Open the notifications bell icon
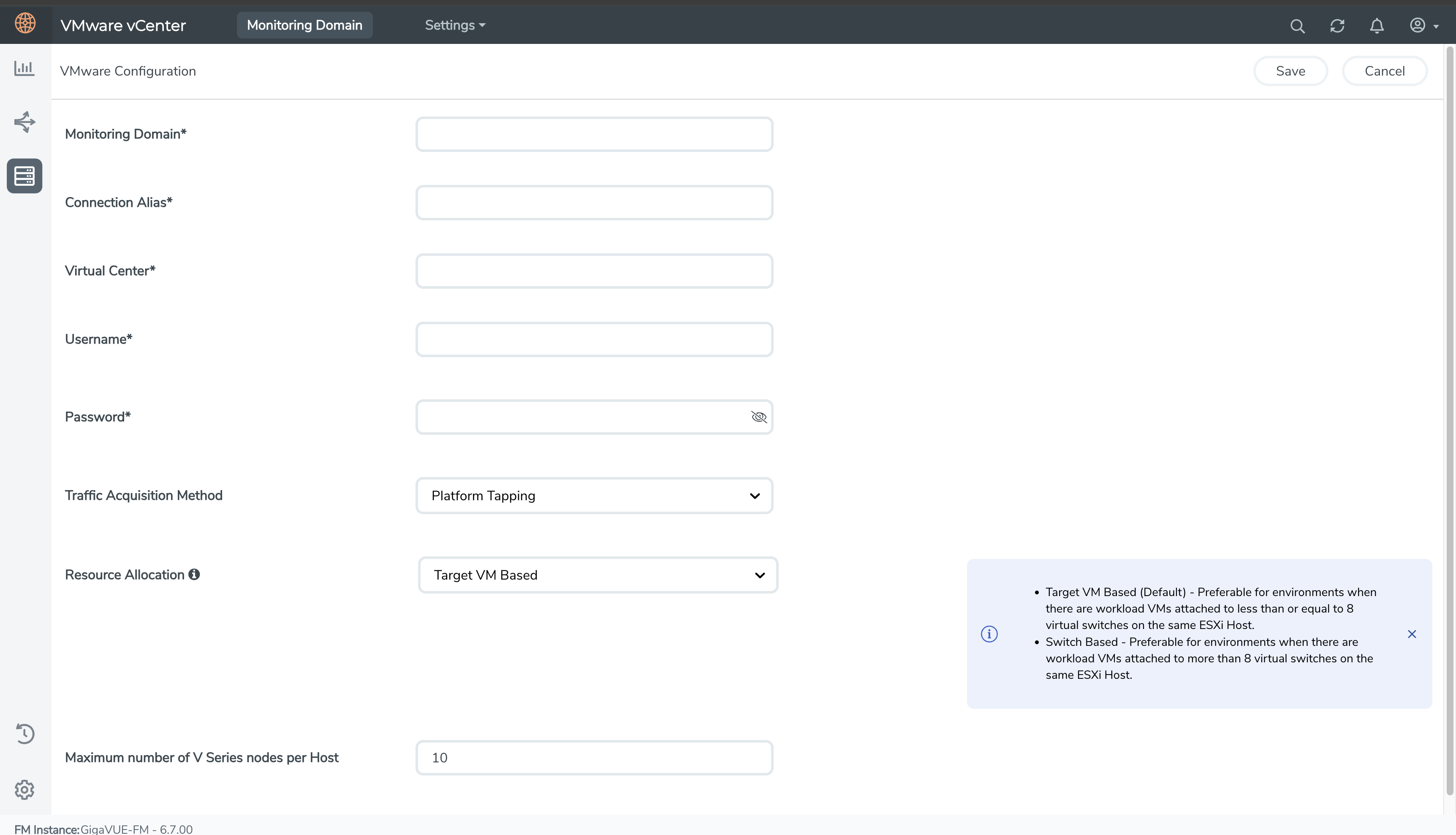The height and width of the screenshot is (835, 1456). point(1377,26)
